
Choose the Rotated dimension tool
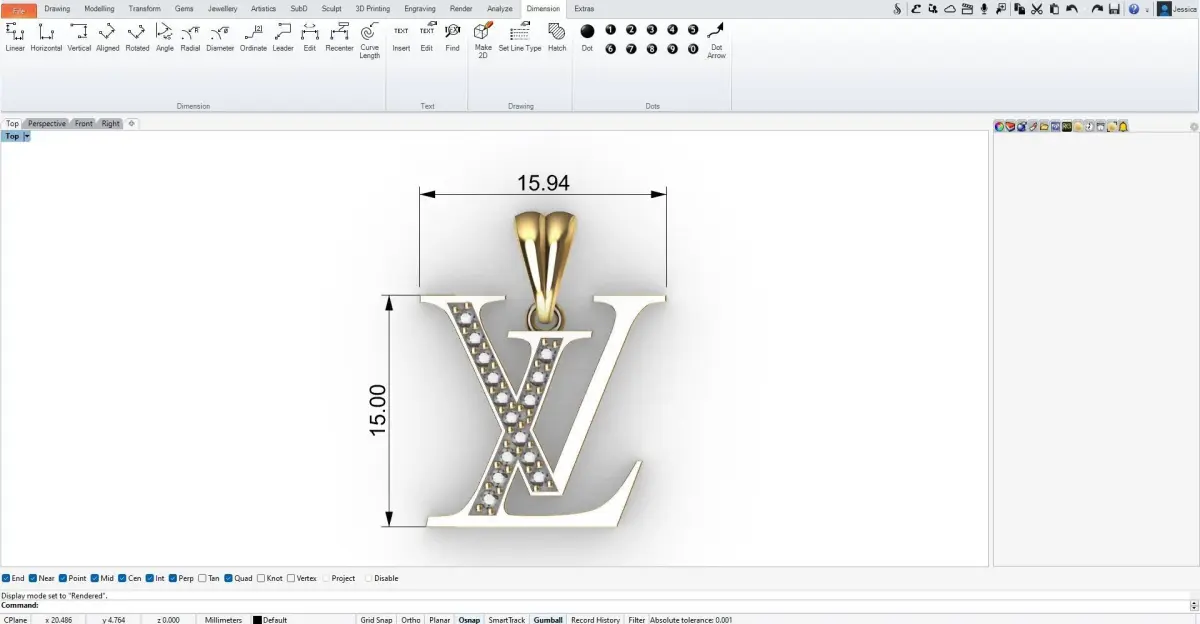click(x=137, y=37)
